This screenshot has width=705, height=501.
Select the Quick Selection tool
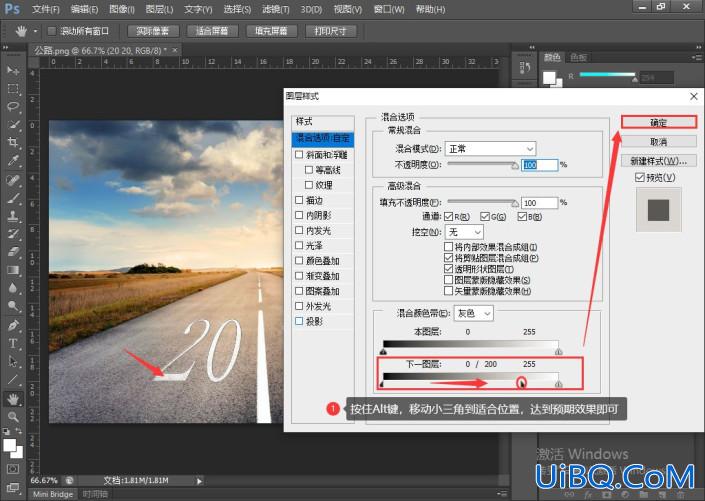pyautogui.click(x=13, y=125)
